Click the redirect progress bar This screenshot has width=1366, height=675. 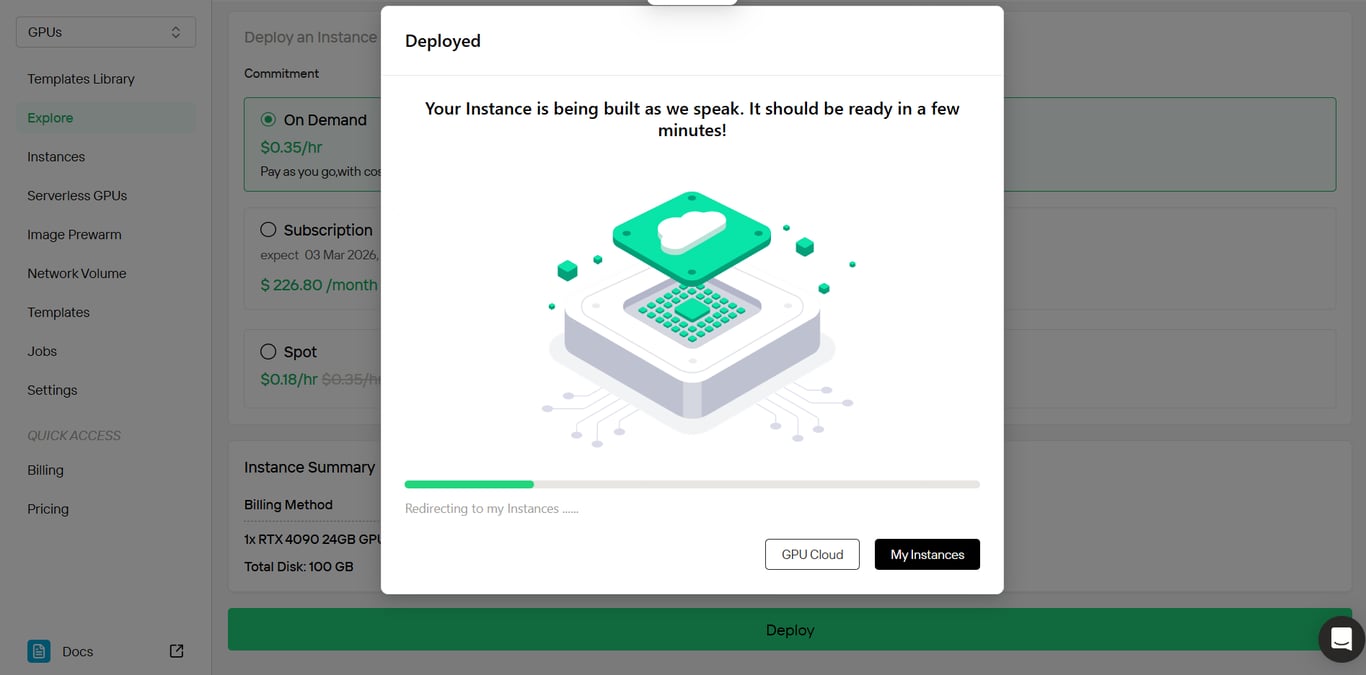[x=692, y=484]
